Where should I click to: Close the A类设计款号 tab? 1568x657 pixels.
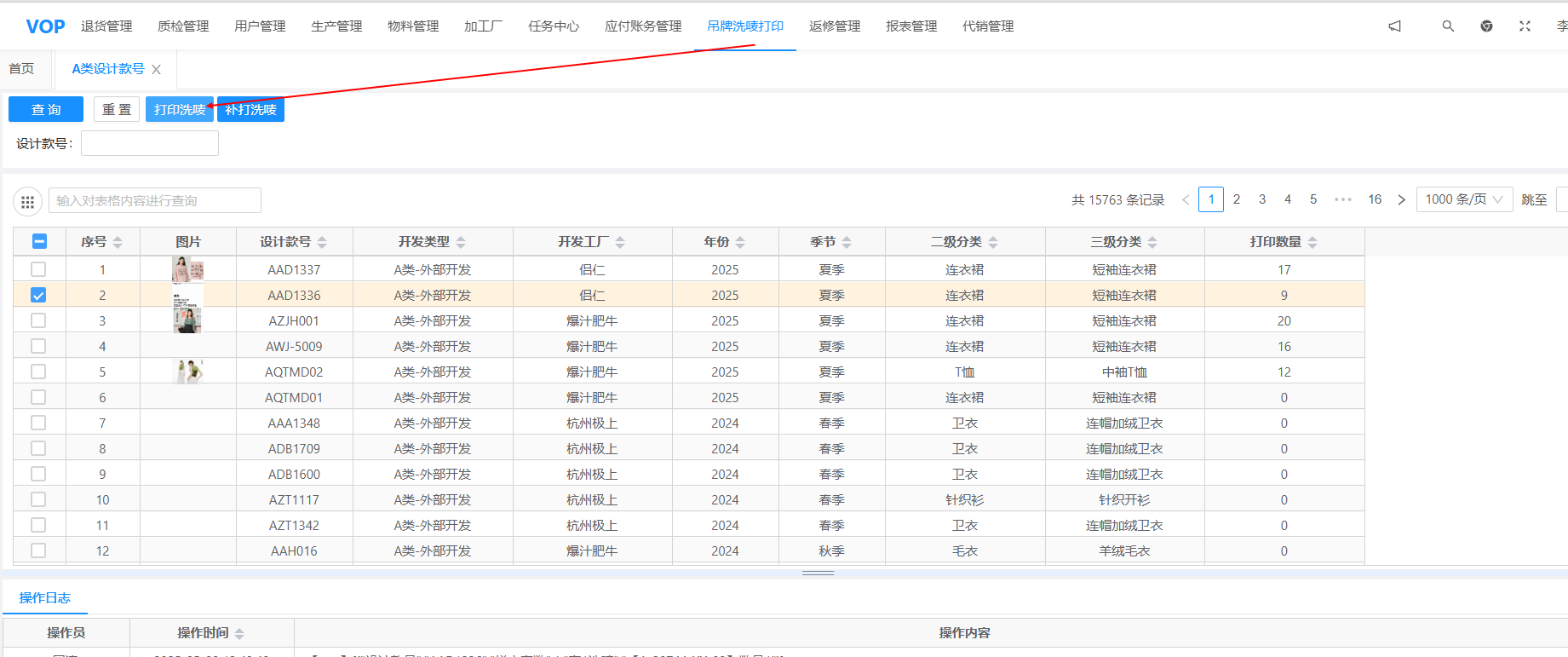(157, 70)
